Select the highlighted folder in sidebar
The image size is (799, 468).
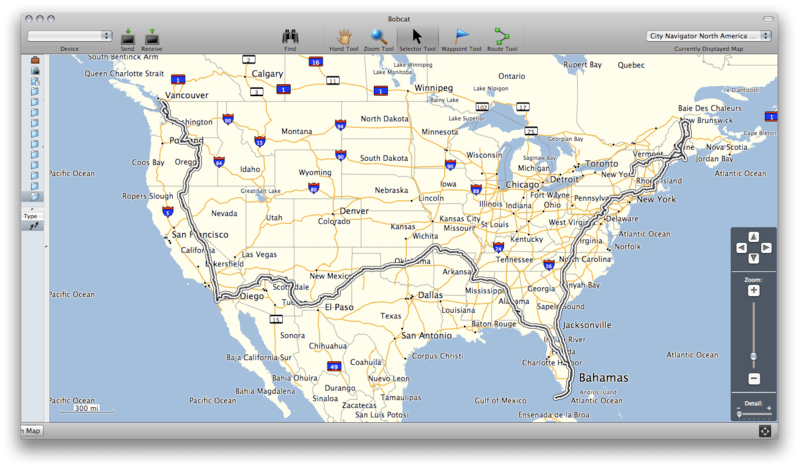(35, 196)
